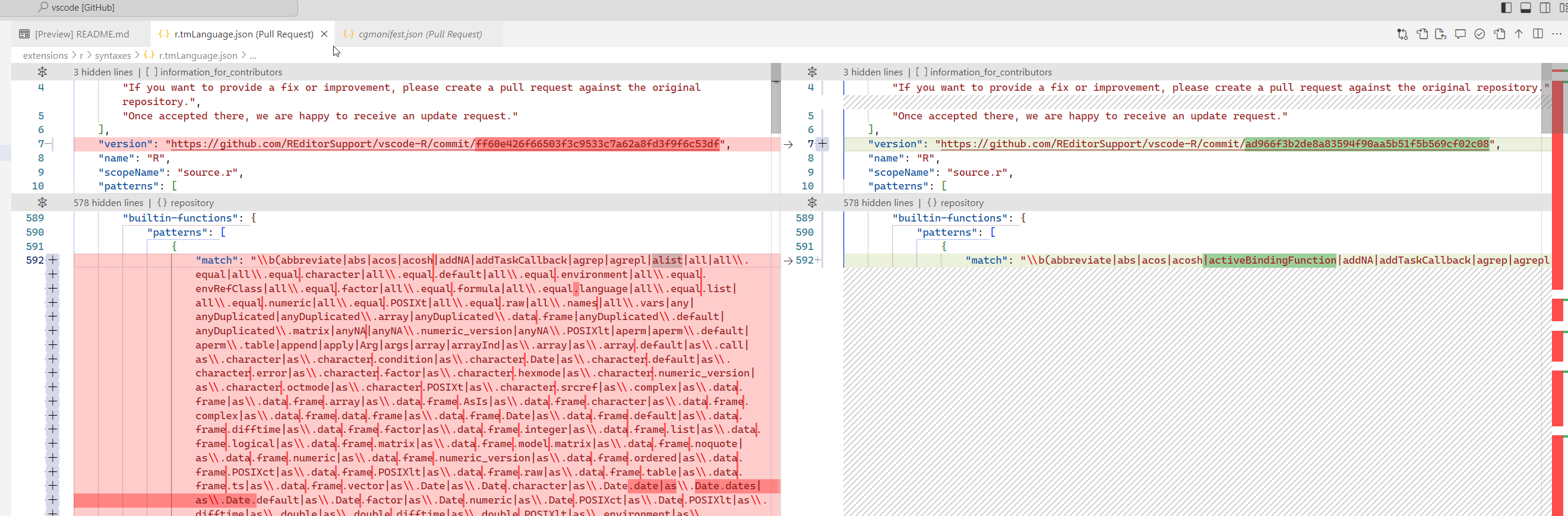Click the plus marker beside left pane line 592
Image resolution: width=1568 pixels, height=516 pixels.
(53, 261)
